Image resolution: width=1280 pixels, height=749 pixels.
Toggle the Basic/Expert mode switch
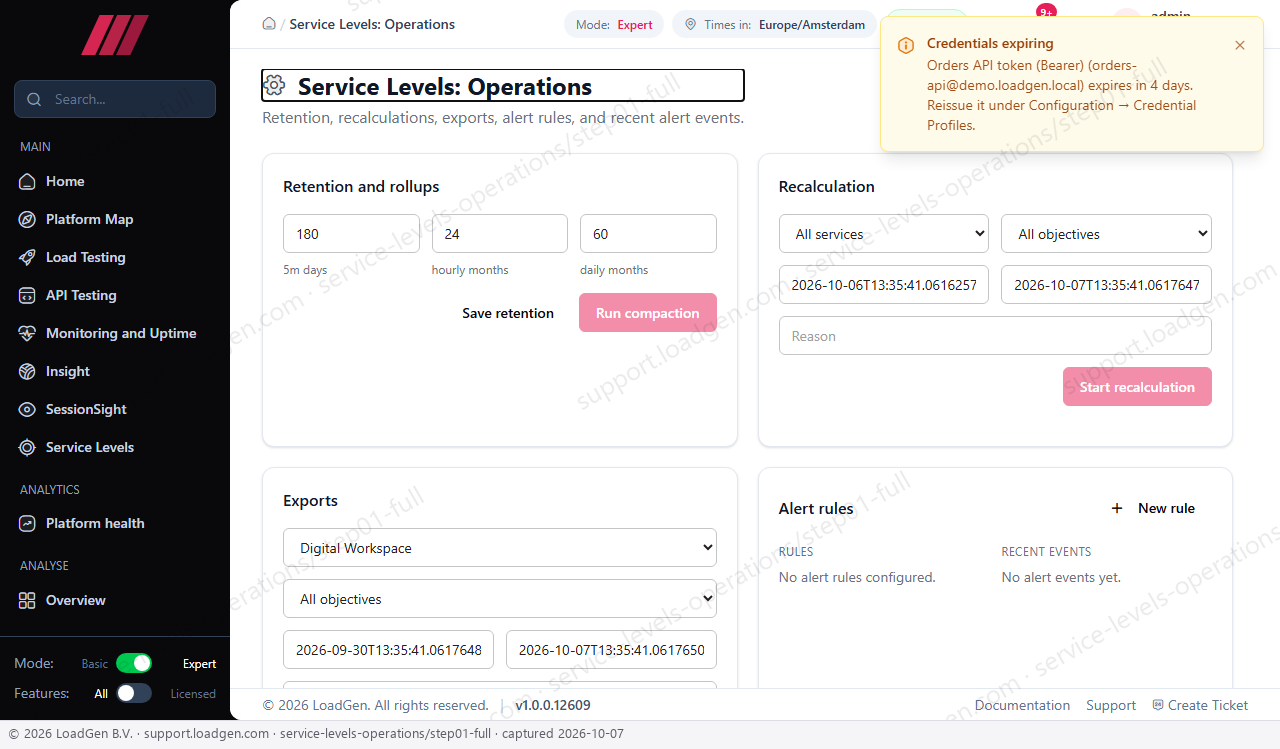134,663
